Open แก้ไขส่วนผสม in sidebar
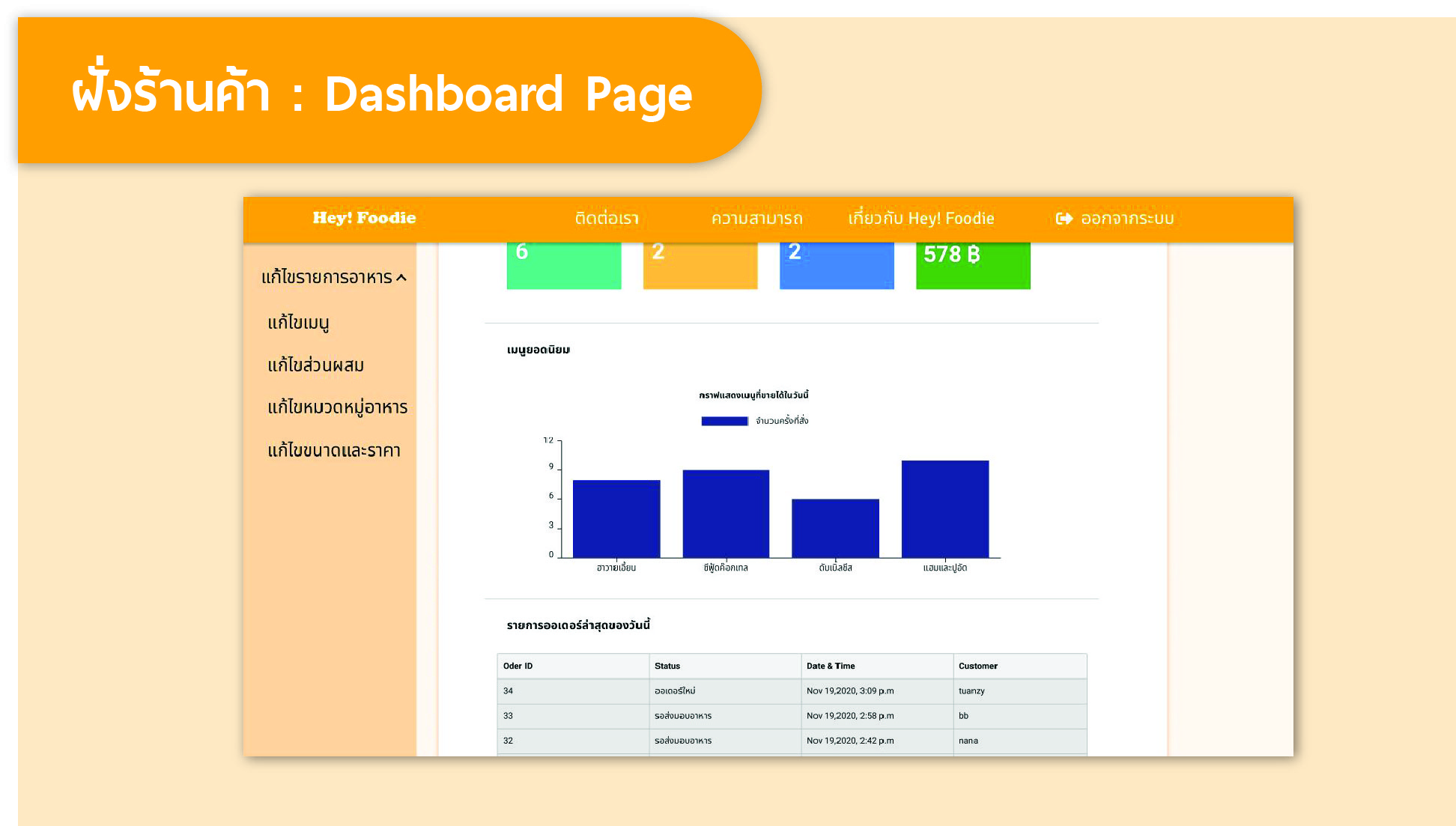 [x=315, y=365]
